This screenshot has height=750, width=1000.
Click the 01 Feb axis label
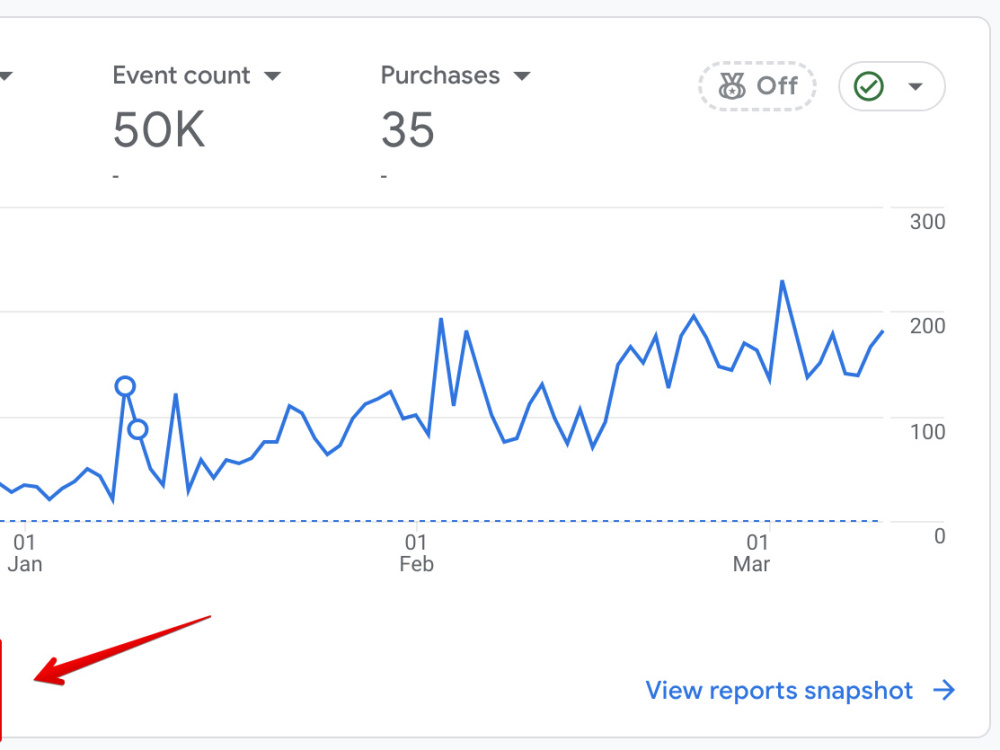pos(416,553)
